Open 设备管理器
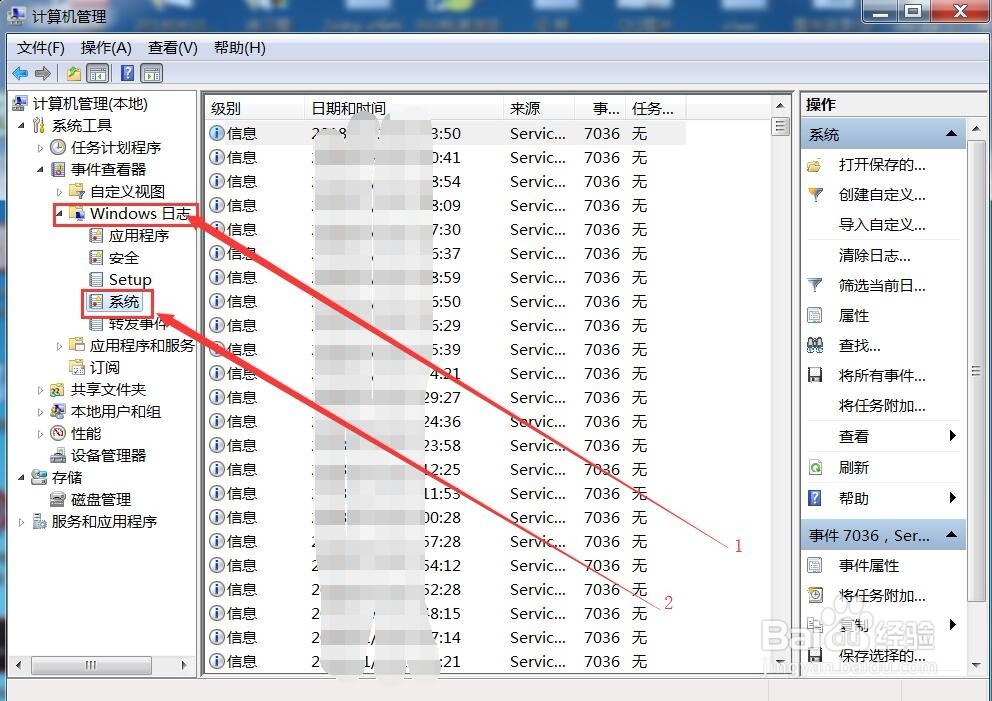This screenshot has width=992, height=701. click(x=108, y=456)
